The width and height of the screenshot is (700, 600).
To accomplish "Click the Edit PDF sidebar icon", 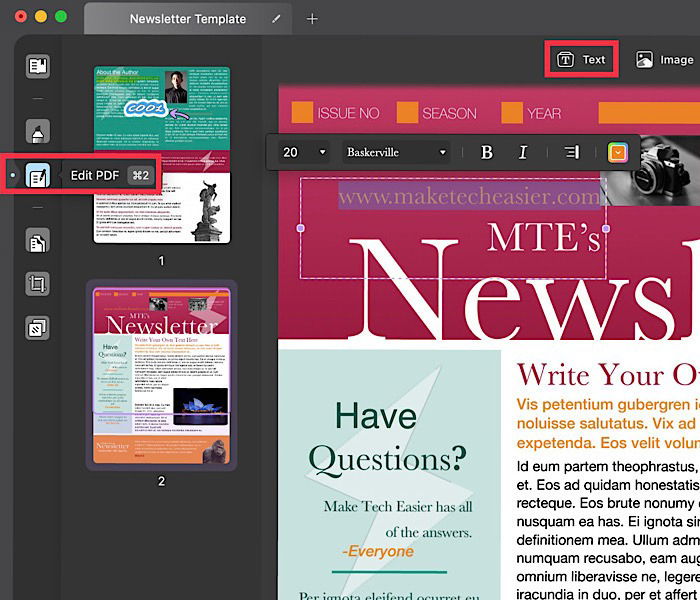I will (x=38, y=175).
